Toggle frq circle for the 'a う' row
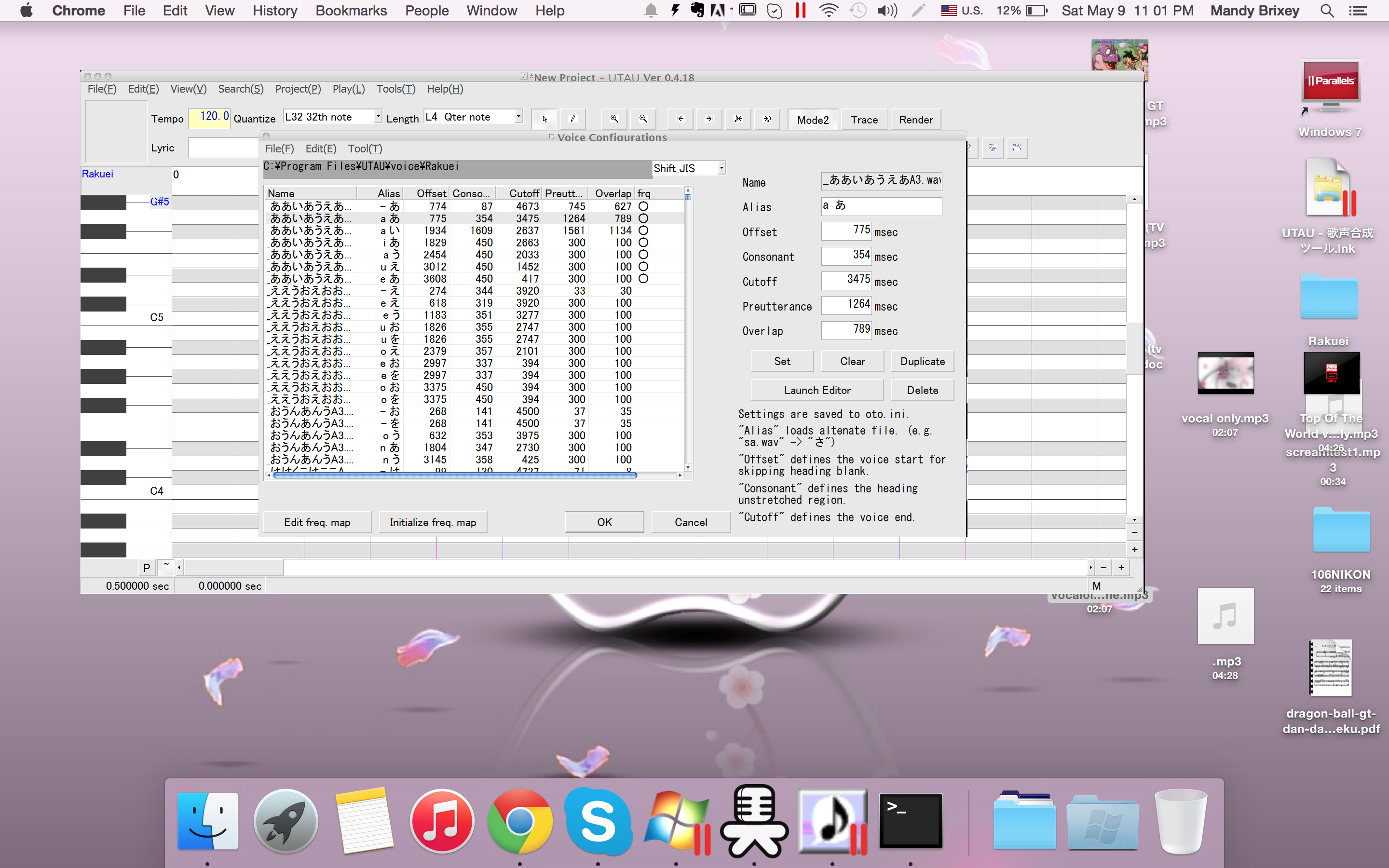This screenshot has width=1389, height=868. [x=643, y=254]
